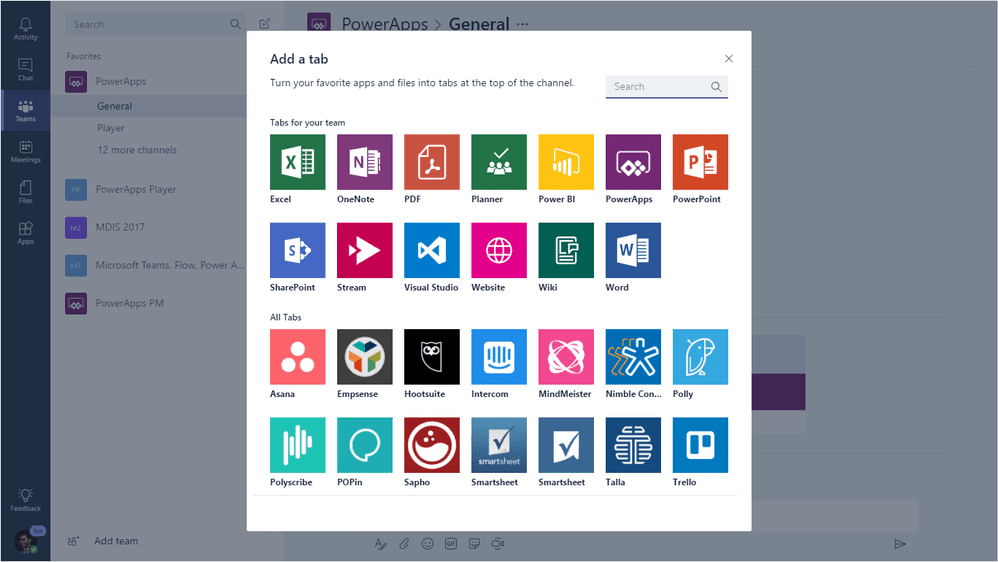Screen dimensions: 998x562
Task: Add a SharePoint tab
Action: (x=297, y=250)
